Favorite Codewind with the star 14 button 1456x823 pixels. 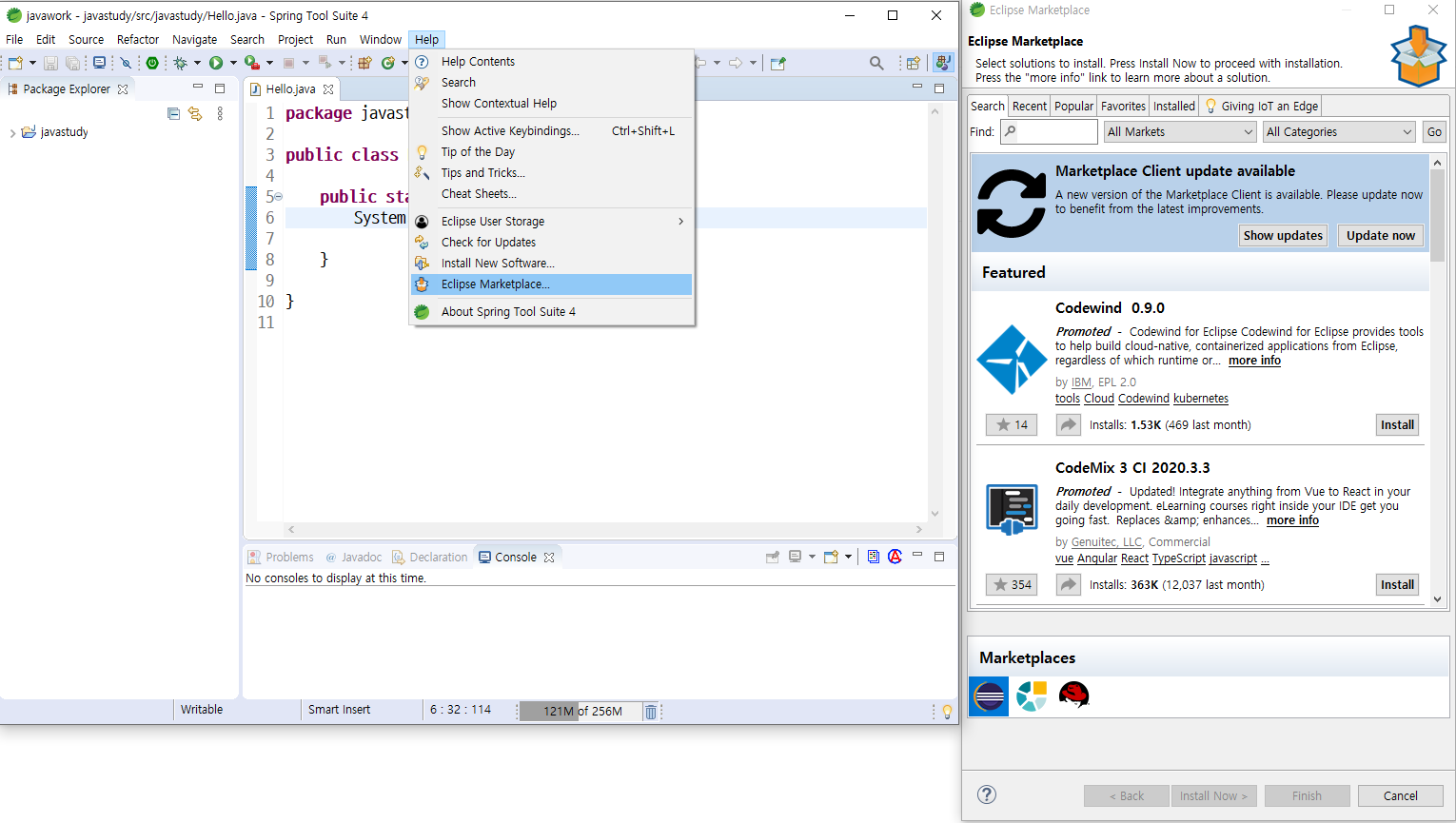pos(1012,424)
